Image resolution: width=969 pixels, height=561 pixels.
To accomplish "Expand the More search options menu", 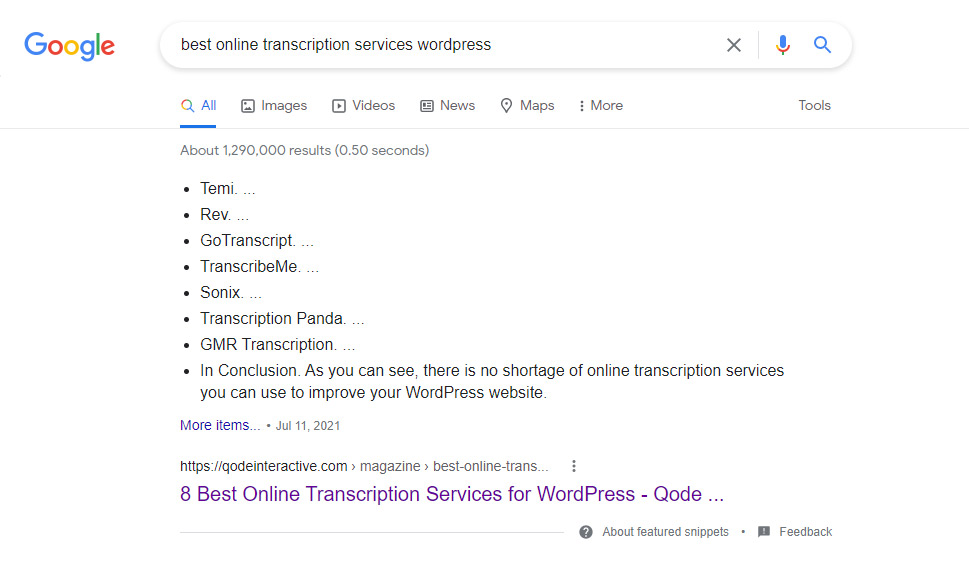I will point(600,105).
